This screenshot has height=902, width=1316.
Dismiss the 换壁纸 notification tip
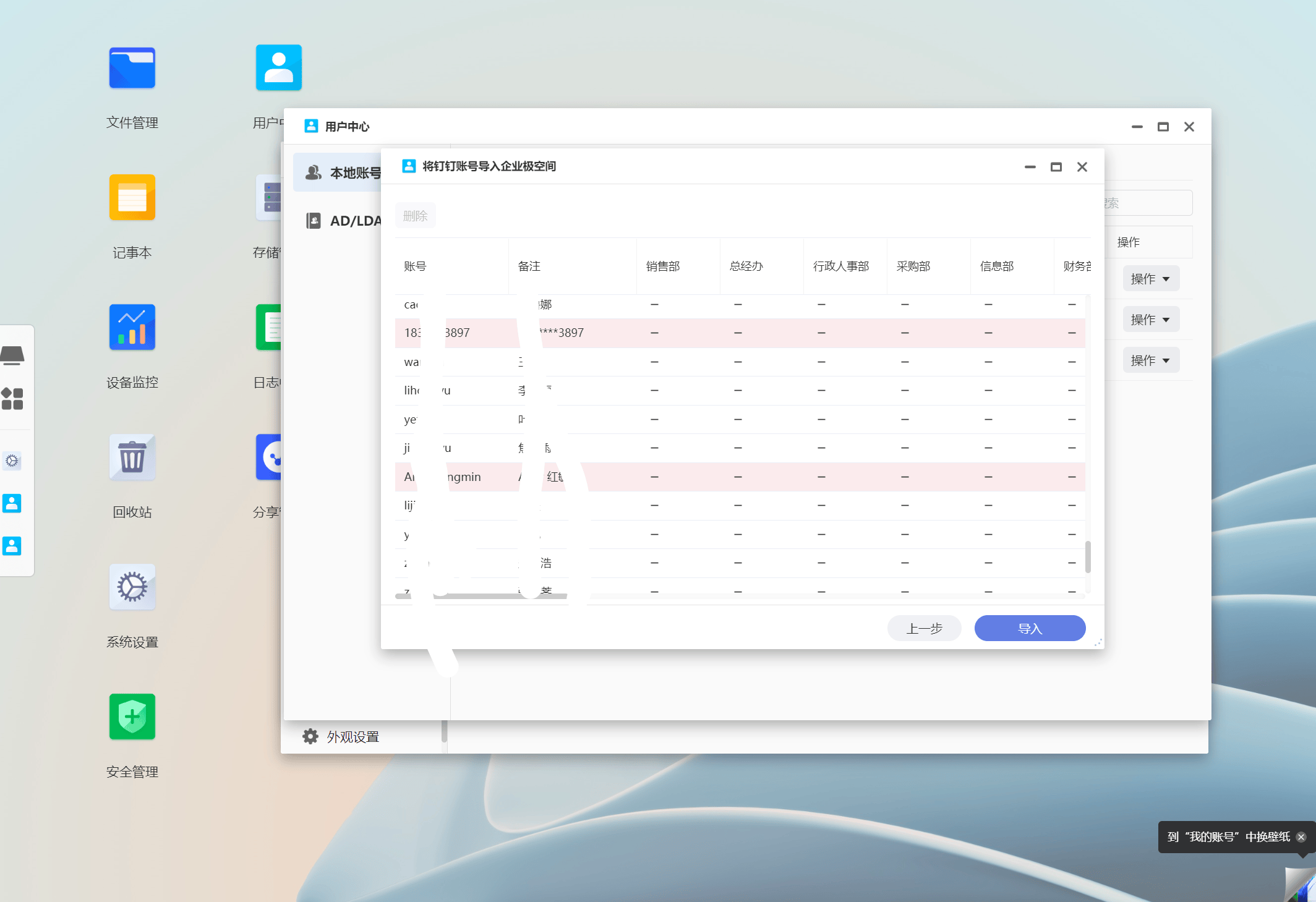(x=1301, y=837)
